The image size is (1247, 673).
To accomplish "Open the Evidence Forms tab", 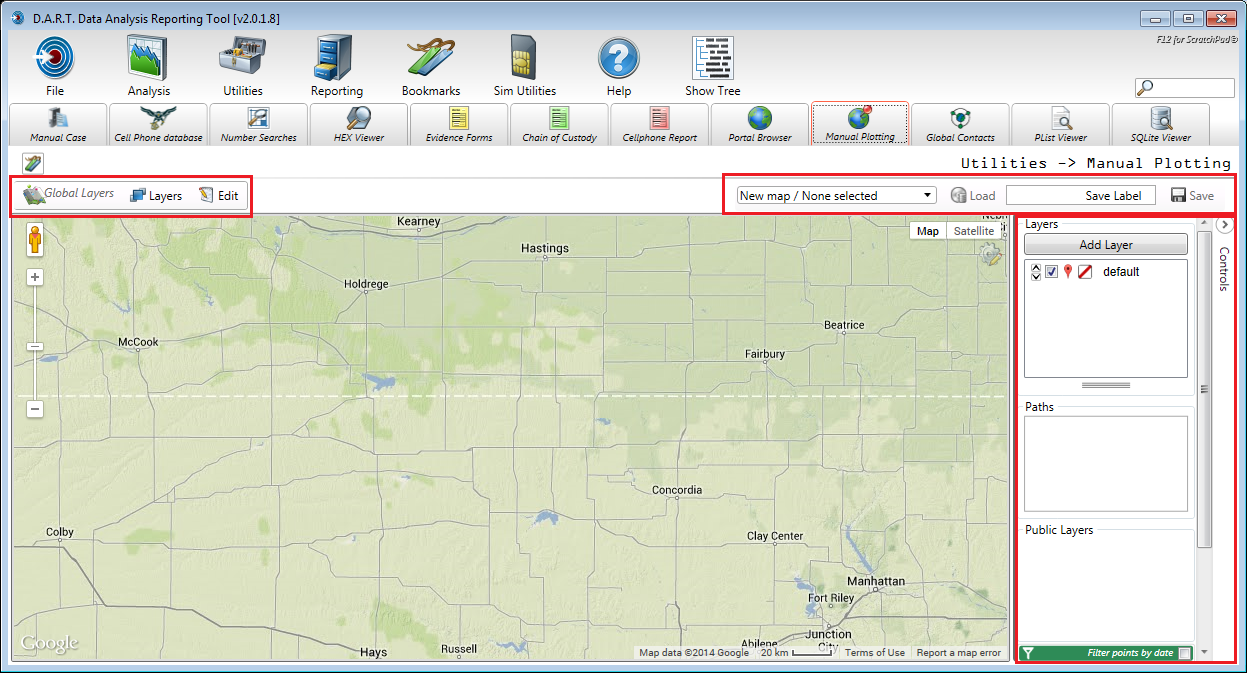I will click(x=459, y=124).
